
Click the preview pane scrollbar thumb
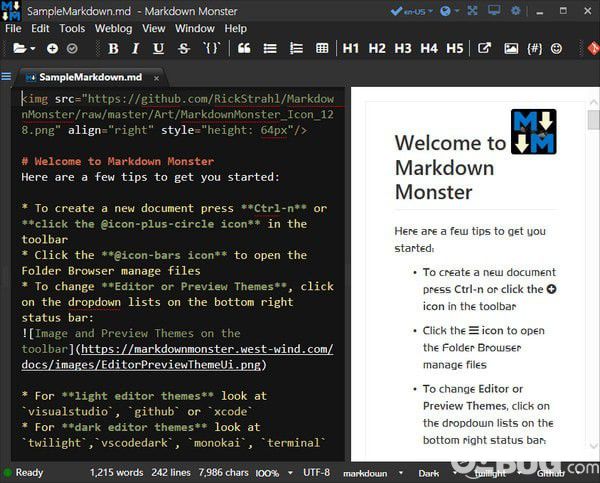click(x=593, y=120)
